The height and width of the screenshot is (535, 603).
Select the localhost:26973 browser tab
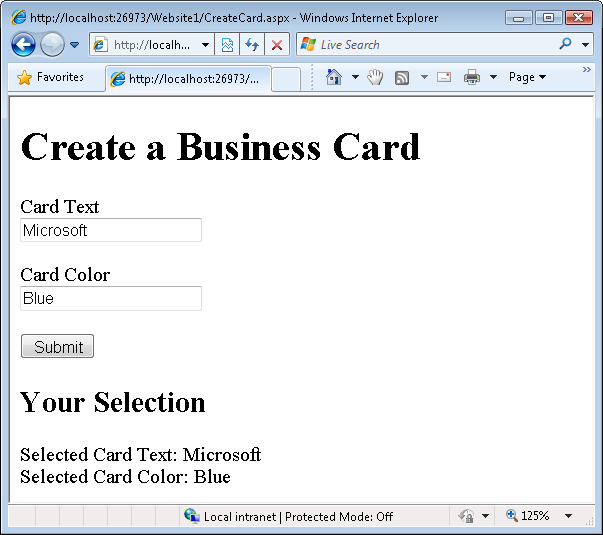point(188,79)
